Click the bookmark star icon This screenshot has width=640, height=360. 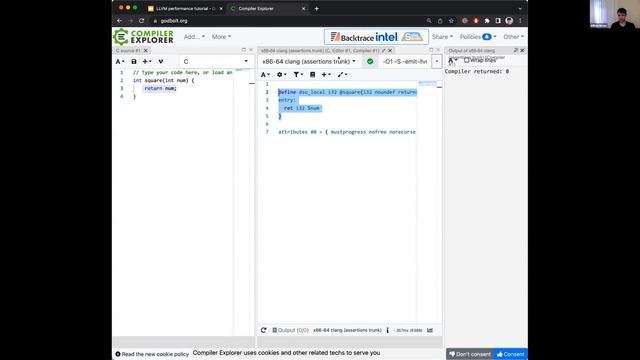click(451, 21)
